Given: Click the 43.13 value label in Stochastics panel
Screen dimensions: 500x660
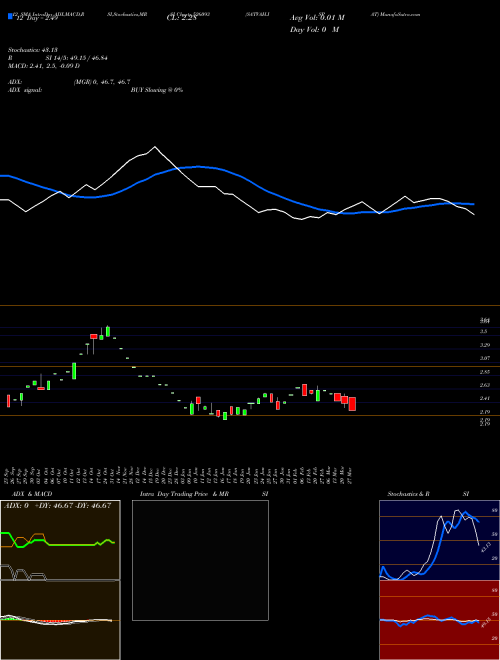Looking at the screenshot, I should click(484, 547).
